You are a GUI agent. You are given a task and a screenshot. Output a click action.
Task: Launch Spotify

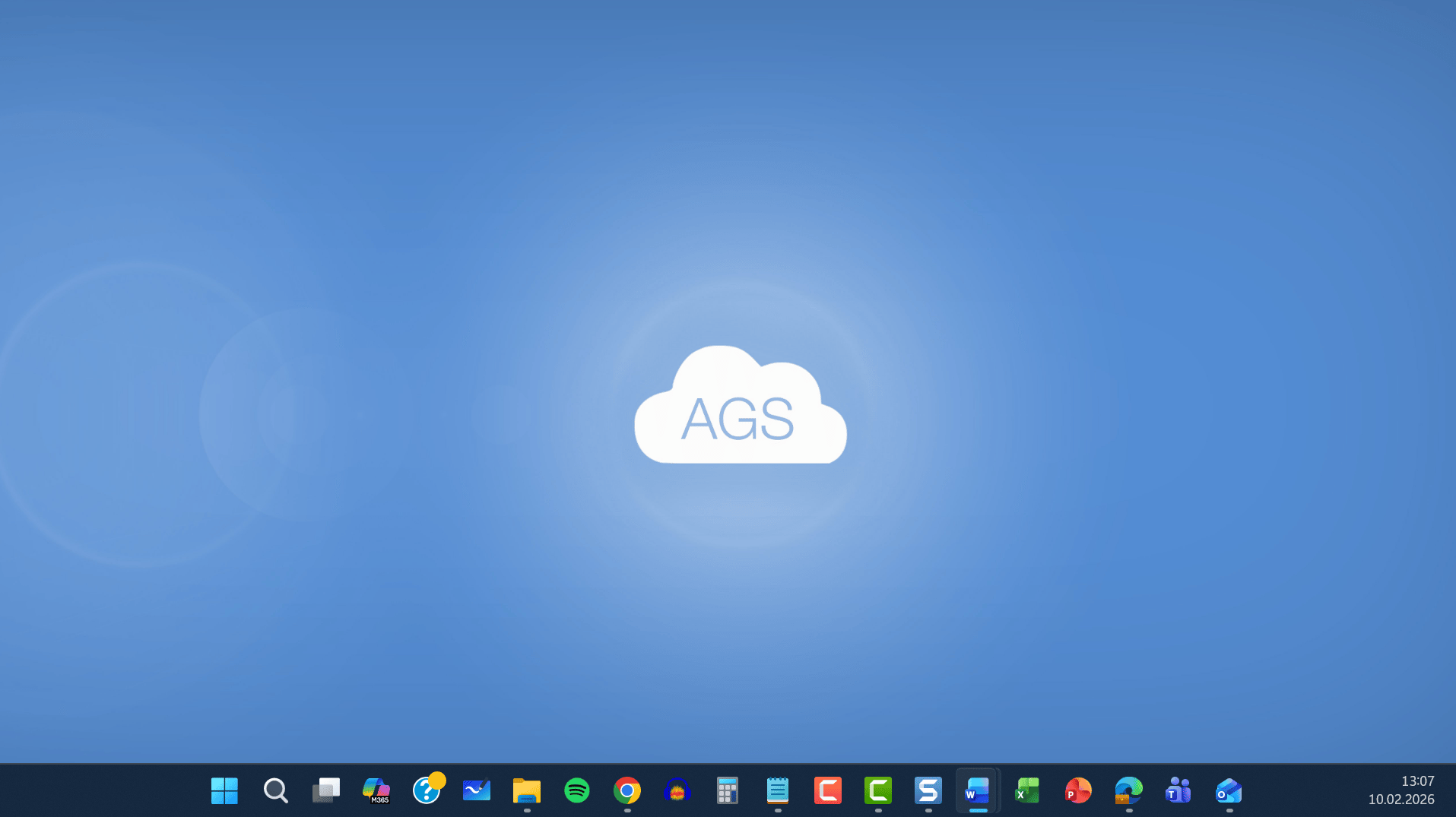click(x=576, y=790)
